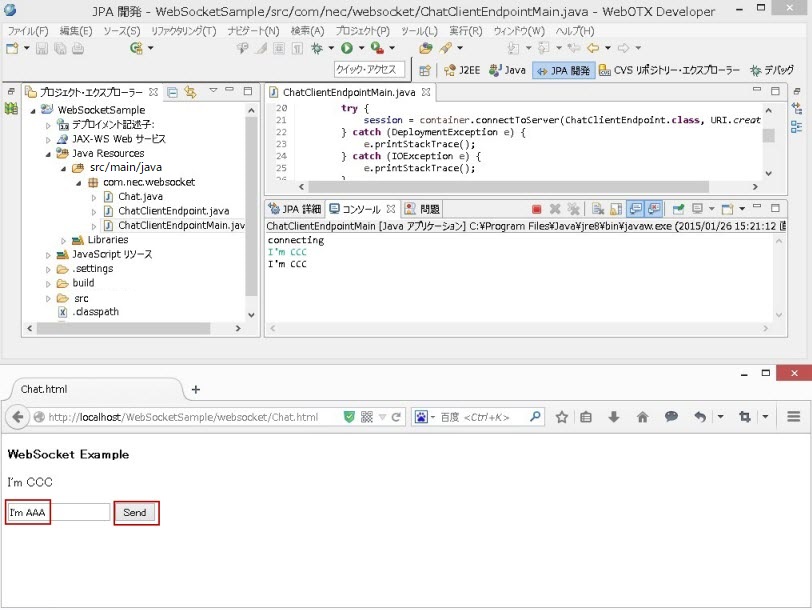
Task: Expand the Libraries node
Action: coord(63,240)
